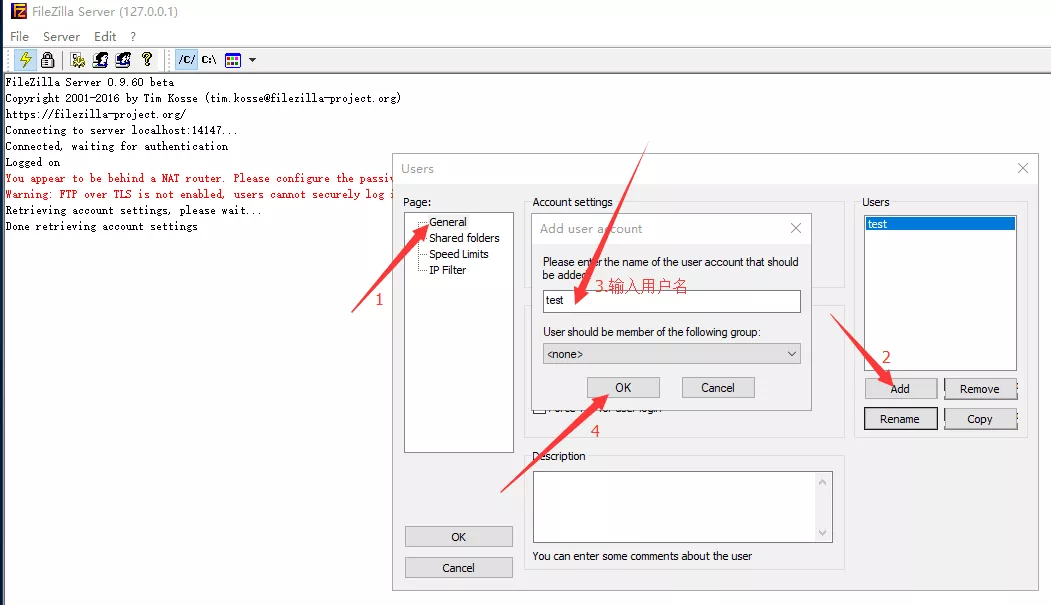This screenshot has height=605, width=1051.
Task: Click Cancel at bottom of Users dialog
Action: coord(458,567)
